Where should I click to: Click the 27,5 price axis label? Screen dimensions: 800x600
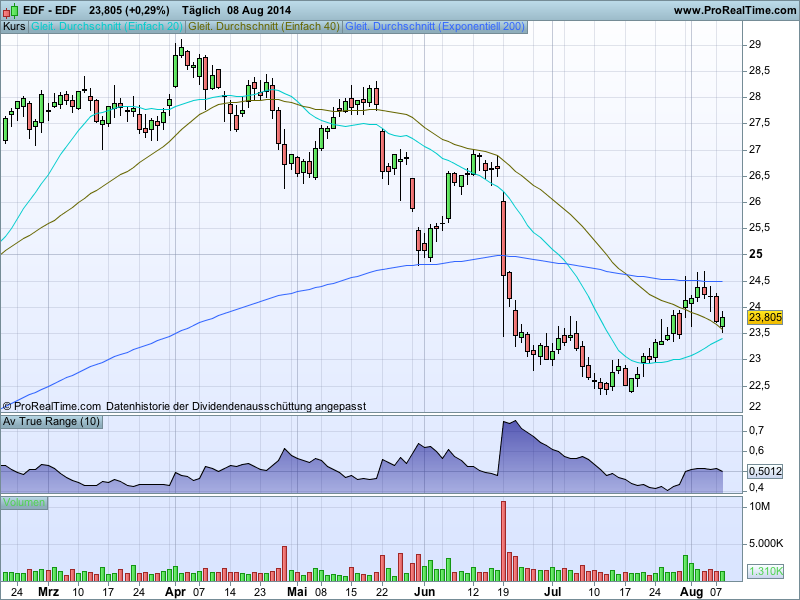point(759,123)
